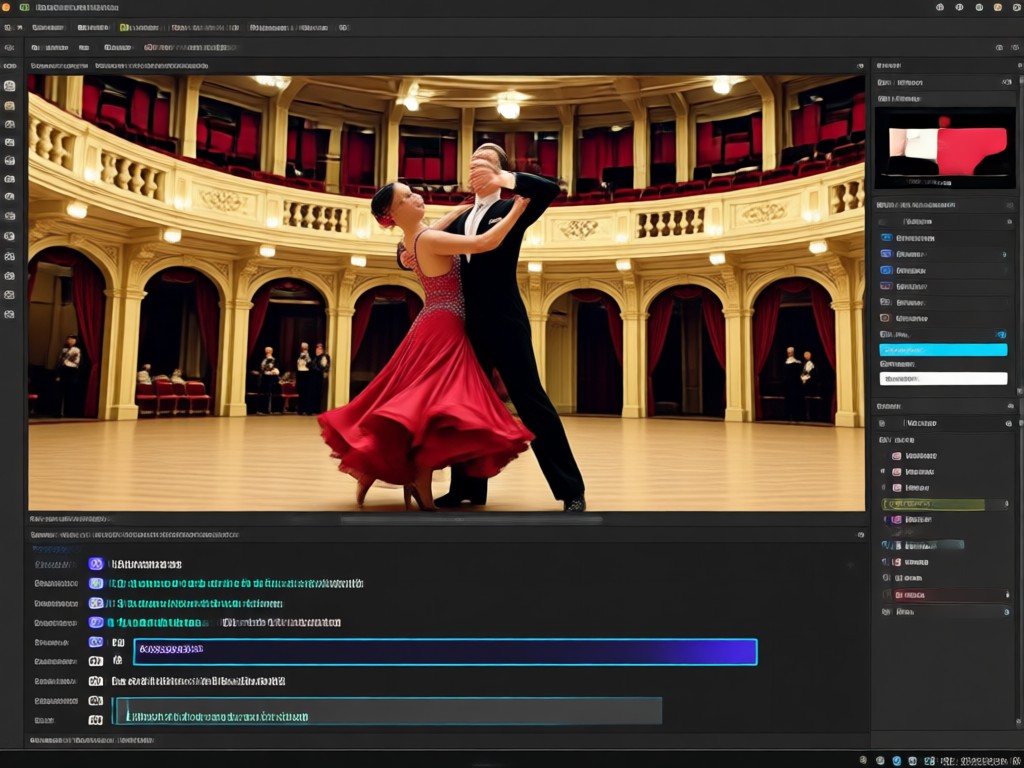Screen dimensions: 1024x768
Task: Click the small icon ending the timeline panel header
Action: click(861, 535)
